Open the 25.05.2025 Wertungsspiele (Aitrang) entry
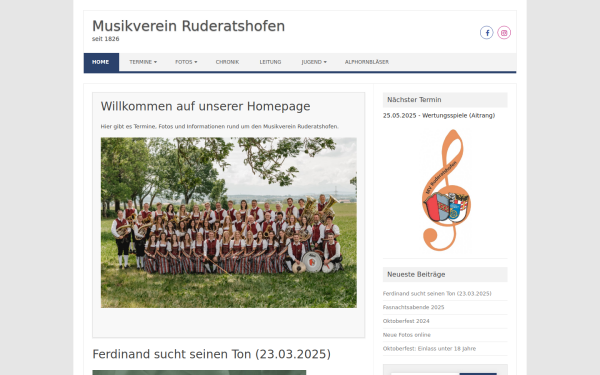The width and height of the screenshot is (600, 375). pos(439,116)
